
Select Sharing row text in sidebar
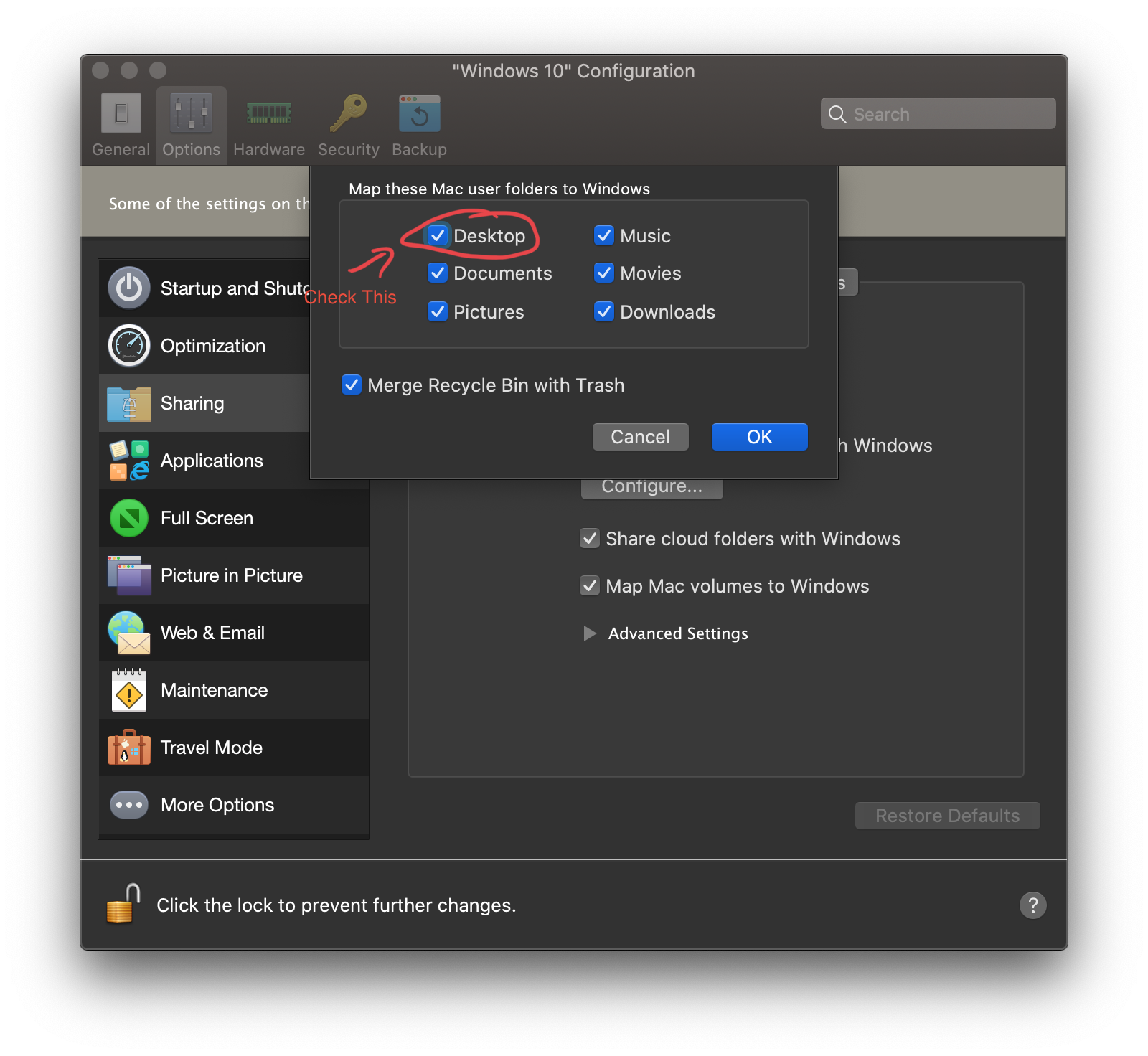click(x=192, y=403)
